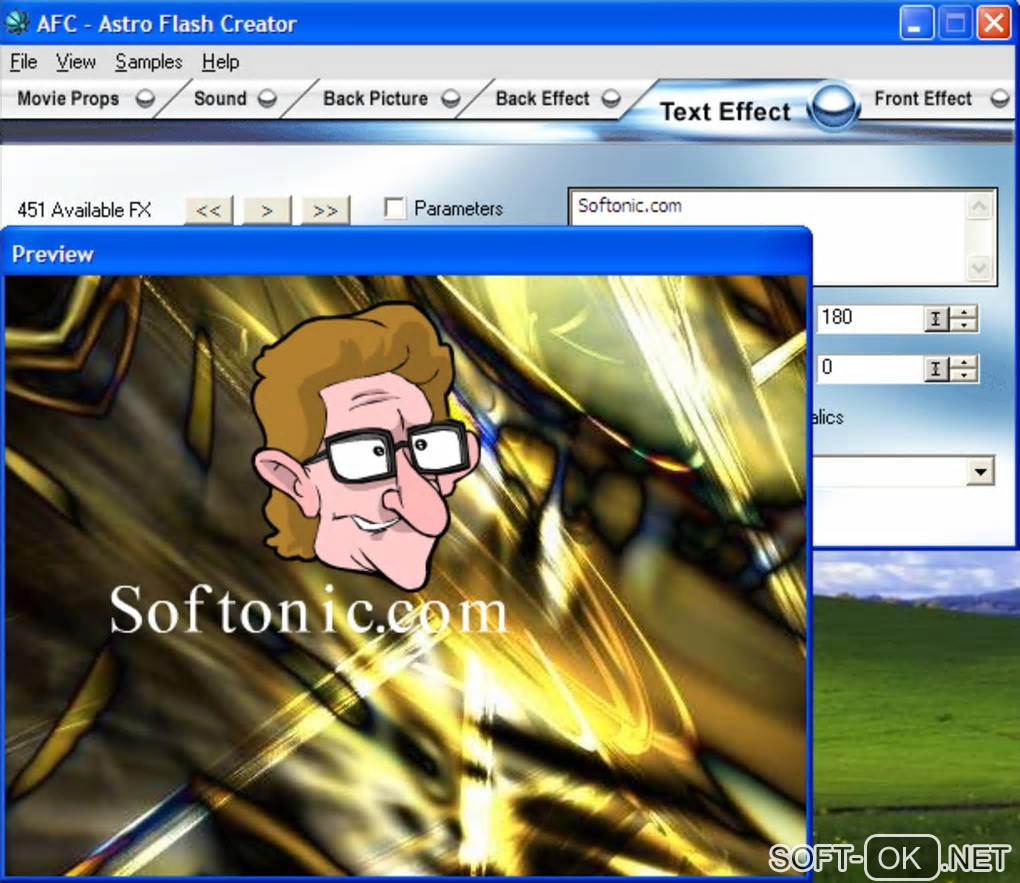This screenshot has width=1020, height=883.
Task: Jump forward with the >> button
Action: (325, 210)
